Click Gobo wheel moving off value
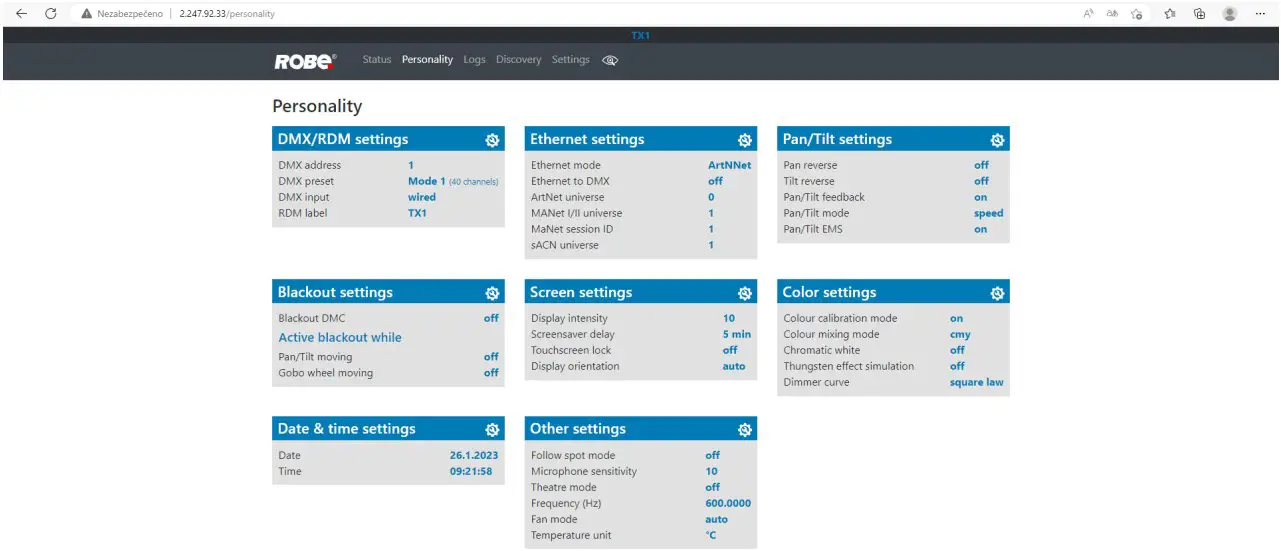This screenshot has width=1281, height=551. 491,373
